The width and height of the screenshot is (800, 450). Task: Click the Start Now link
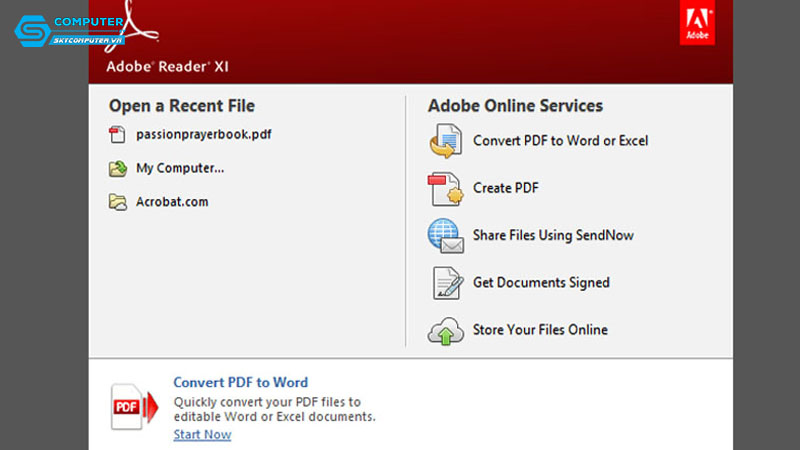[202, 435]
